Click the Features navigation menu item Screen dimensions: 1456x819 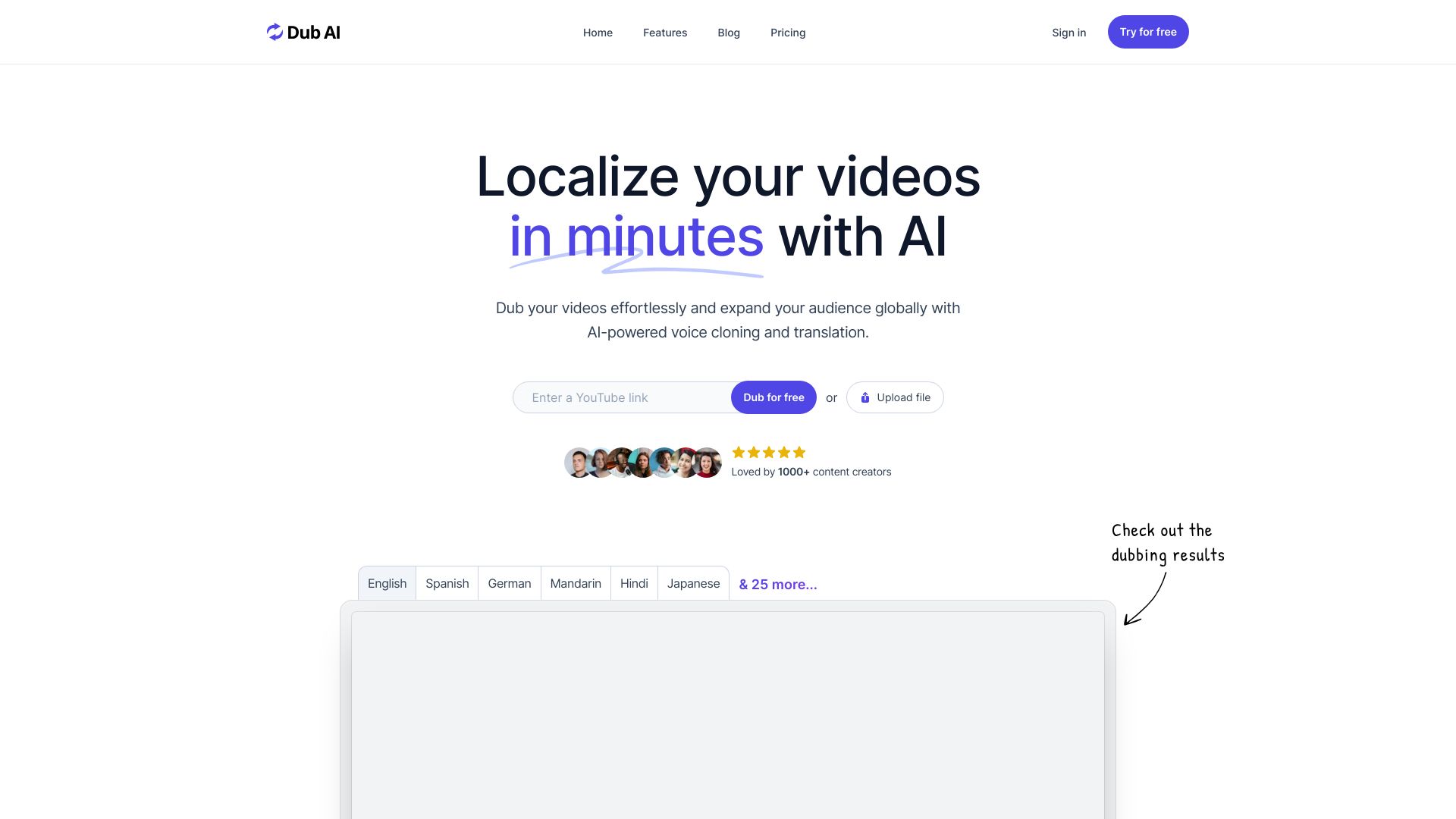665,32
